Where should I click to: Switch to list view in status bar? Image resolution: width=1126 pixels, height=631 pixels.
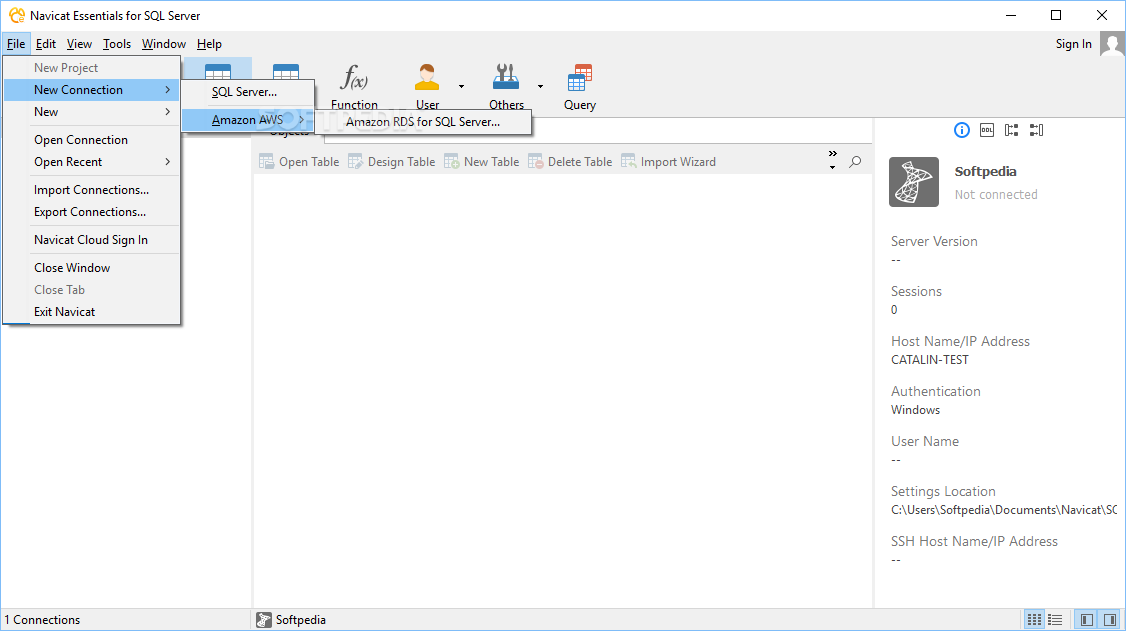[x=1055, y=620]
